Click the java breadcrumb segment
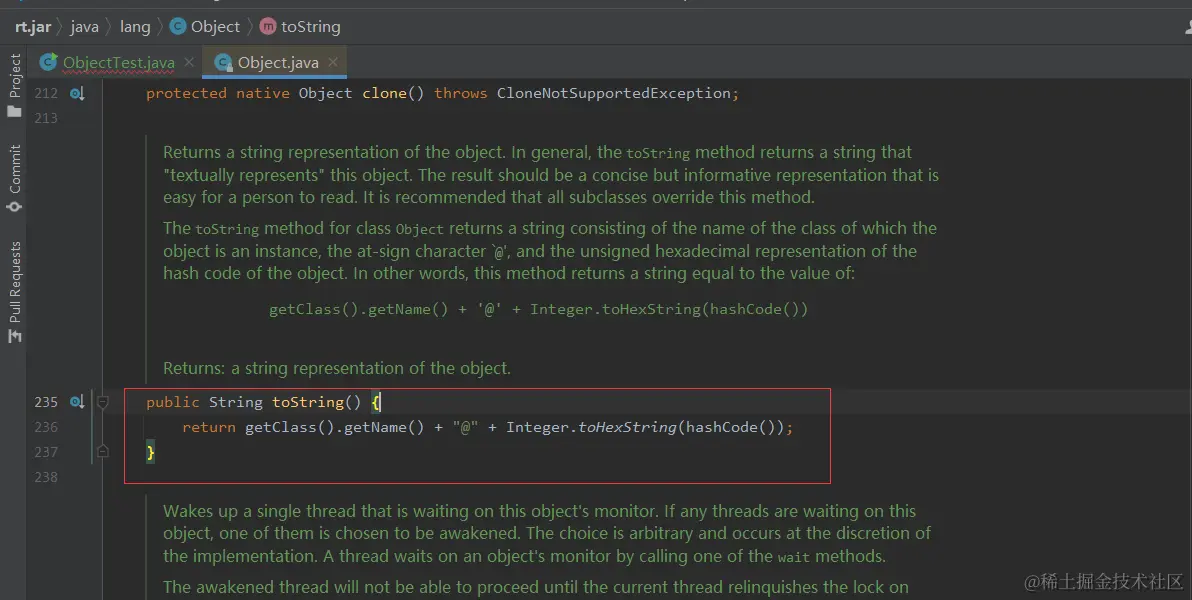The height and width of the screenshot is (600, 1192). [84, 27]
